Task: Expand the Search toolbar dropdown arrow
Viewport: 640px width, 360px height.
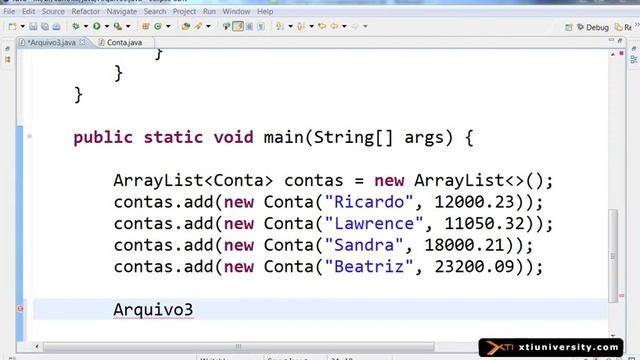Action: coord(209,27)
